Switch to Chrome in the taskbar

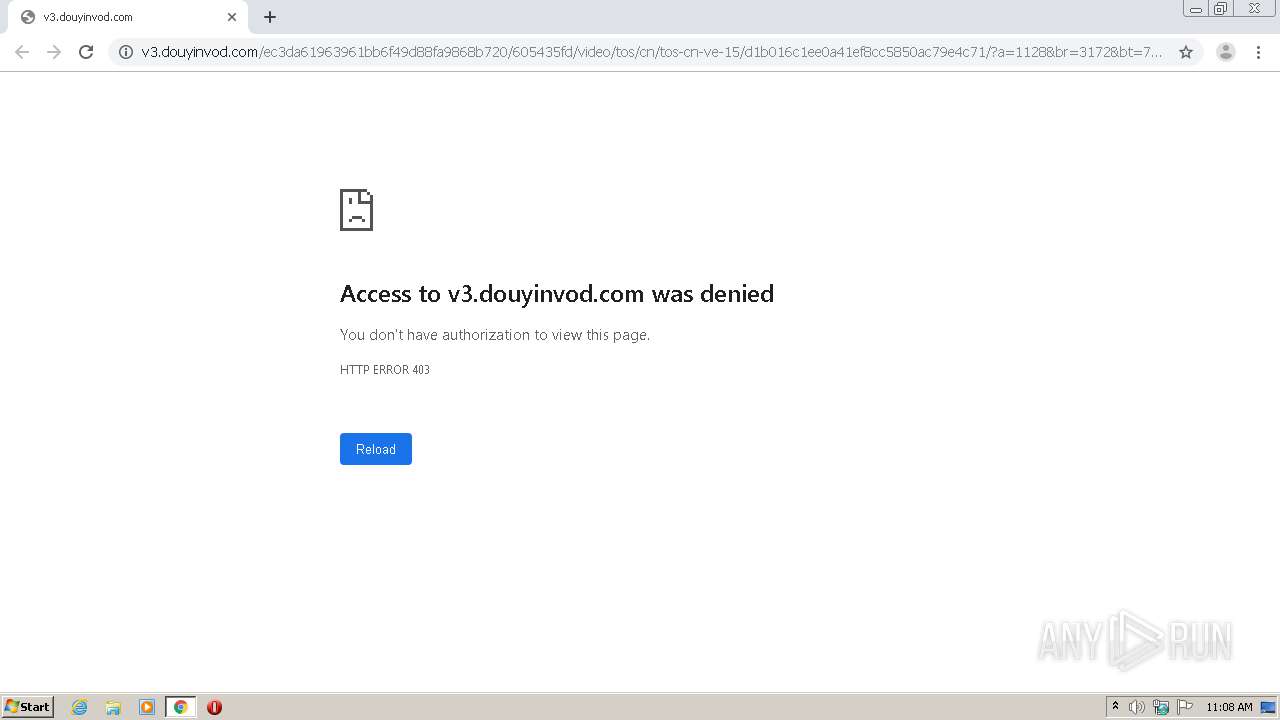tap(180, 707)
